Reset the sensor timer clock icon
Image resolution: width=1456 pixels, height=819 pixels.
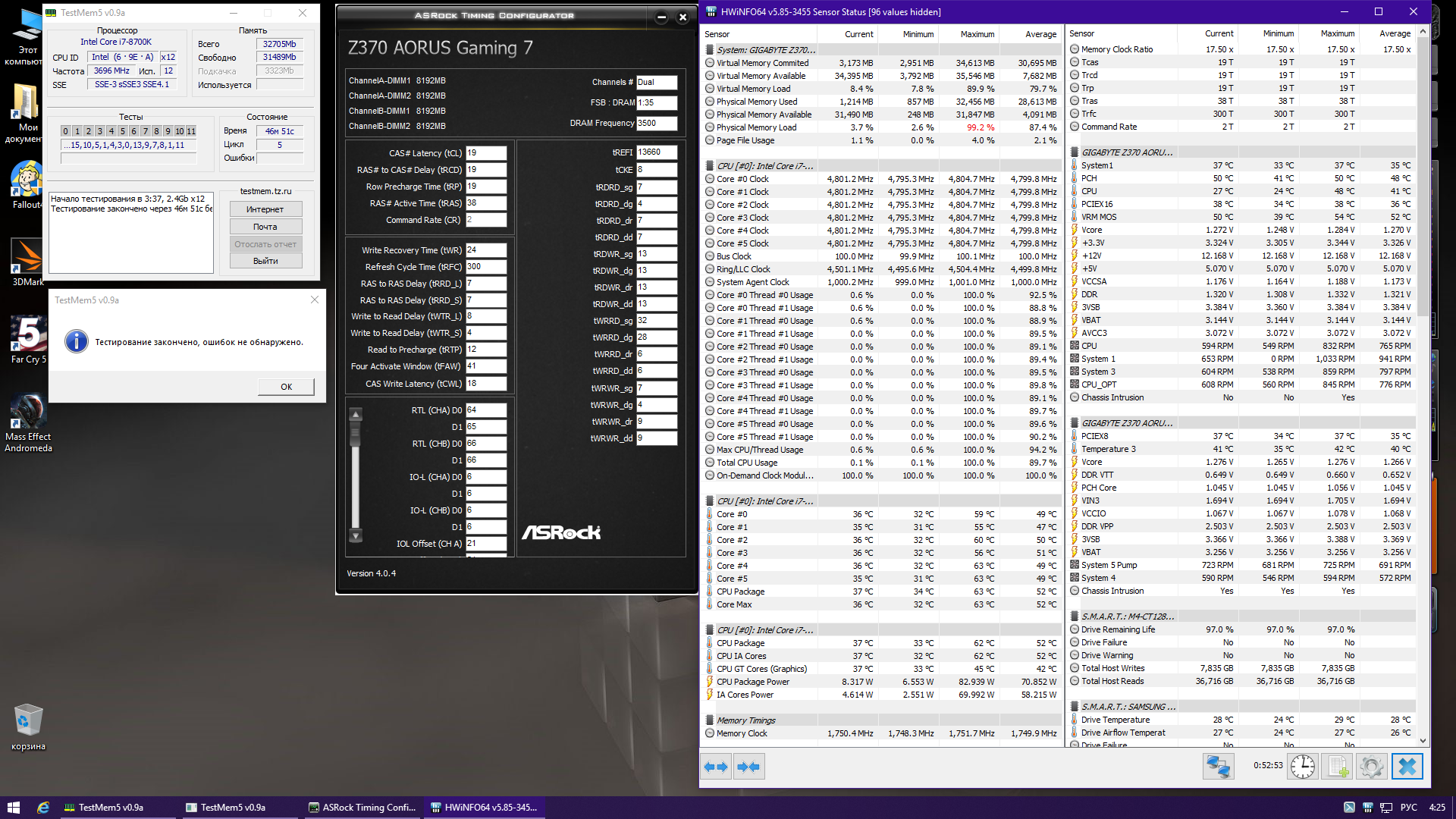[x=1303, y=767]
